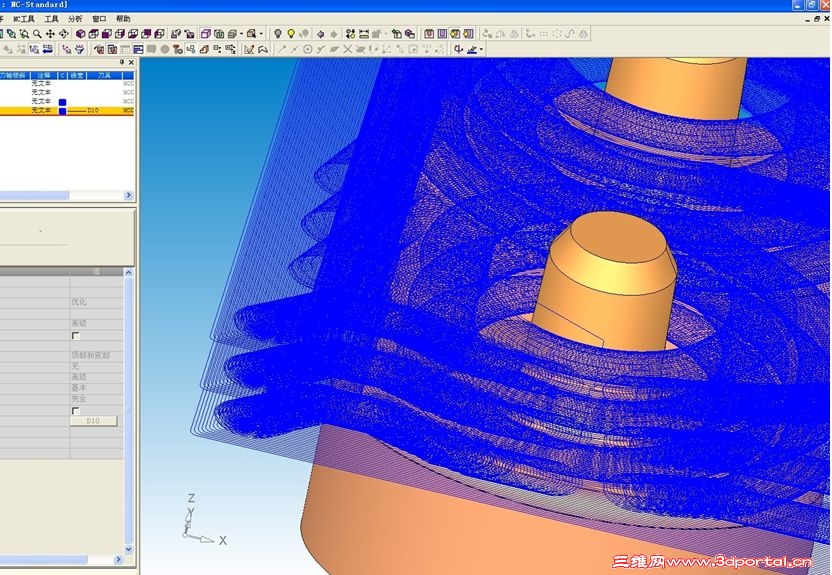Screen dimensions: 832x575
Task: Click the 优化 parameter value
Action: click(79, 301)
